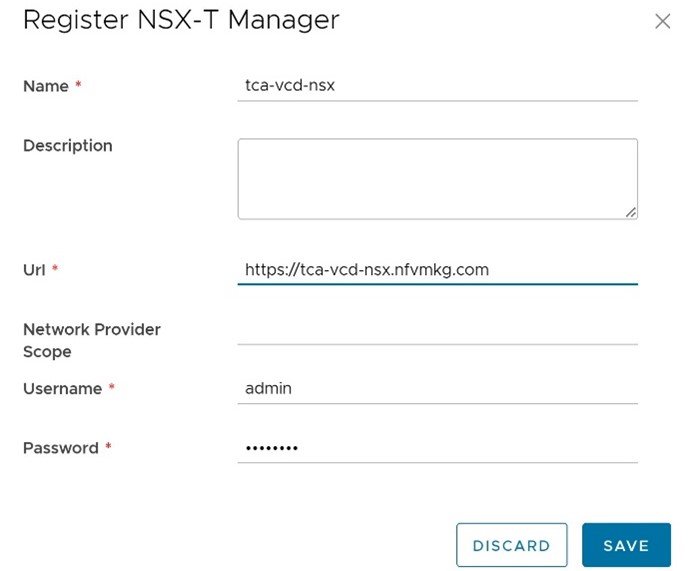Click the Password label text
Viewport: 691px width, 571px height.
tap(60, 448)
